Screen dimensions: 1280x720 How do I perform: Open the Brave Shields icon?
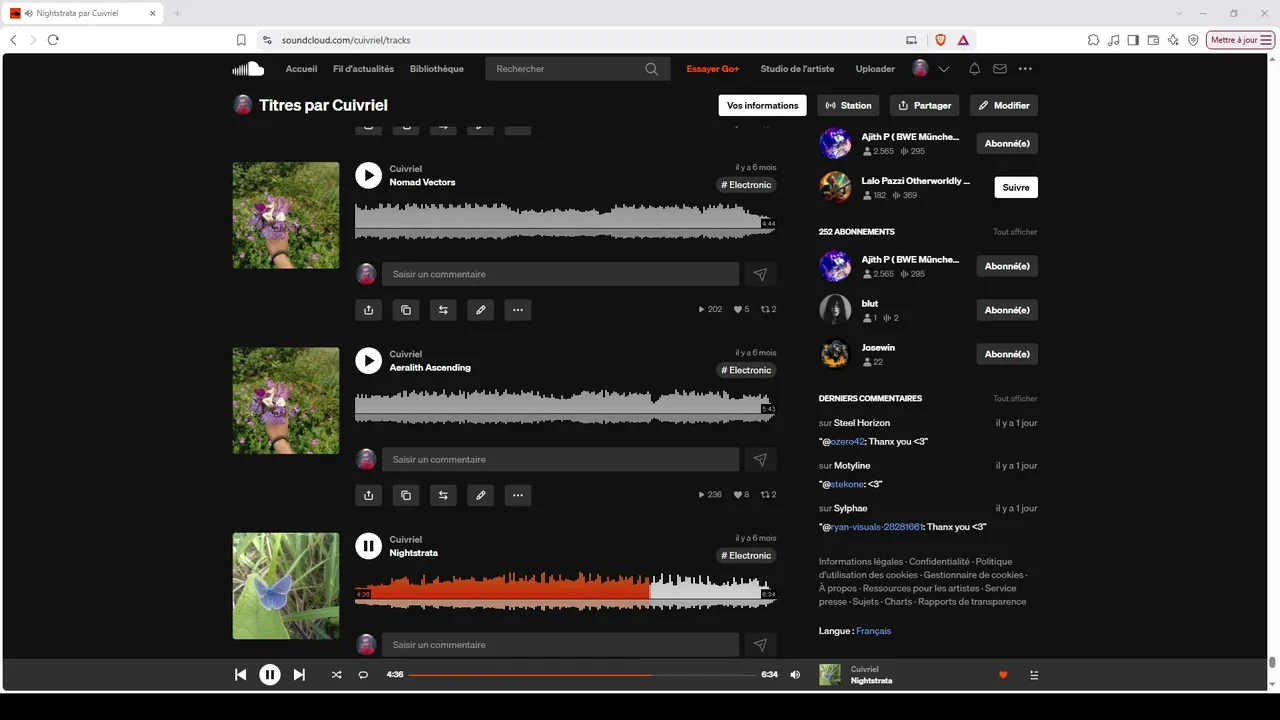click(940, 40)
